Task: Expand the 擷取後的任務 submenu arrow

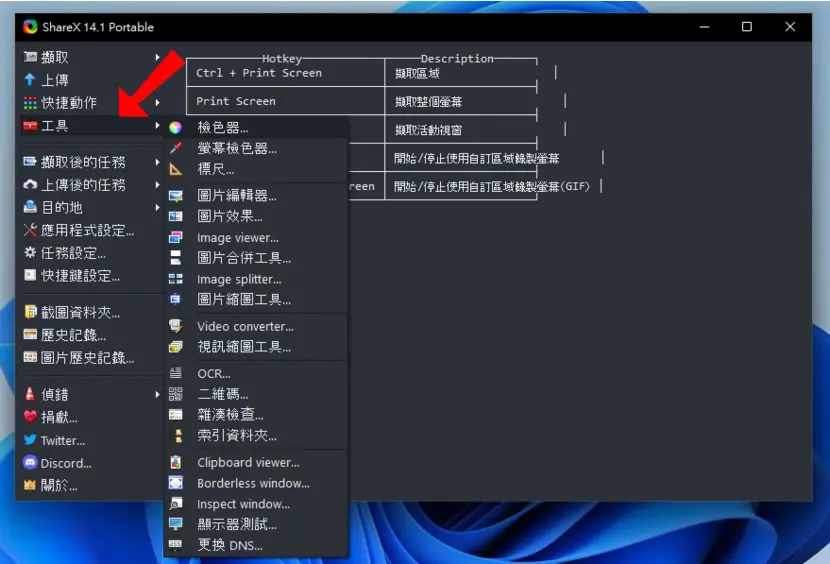Action: tap(157, 162)
